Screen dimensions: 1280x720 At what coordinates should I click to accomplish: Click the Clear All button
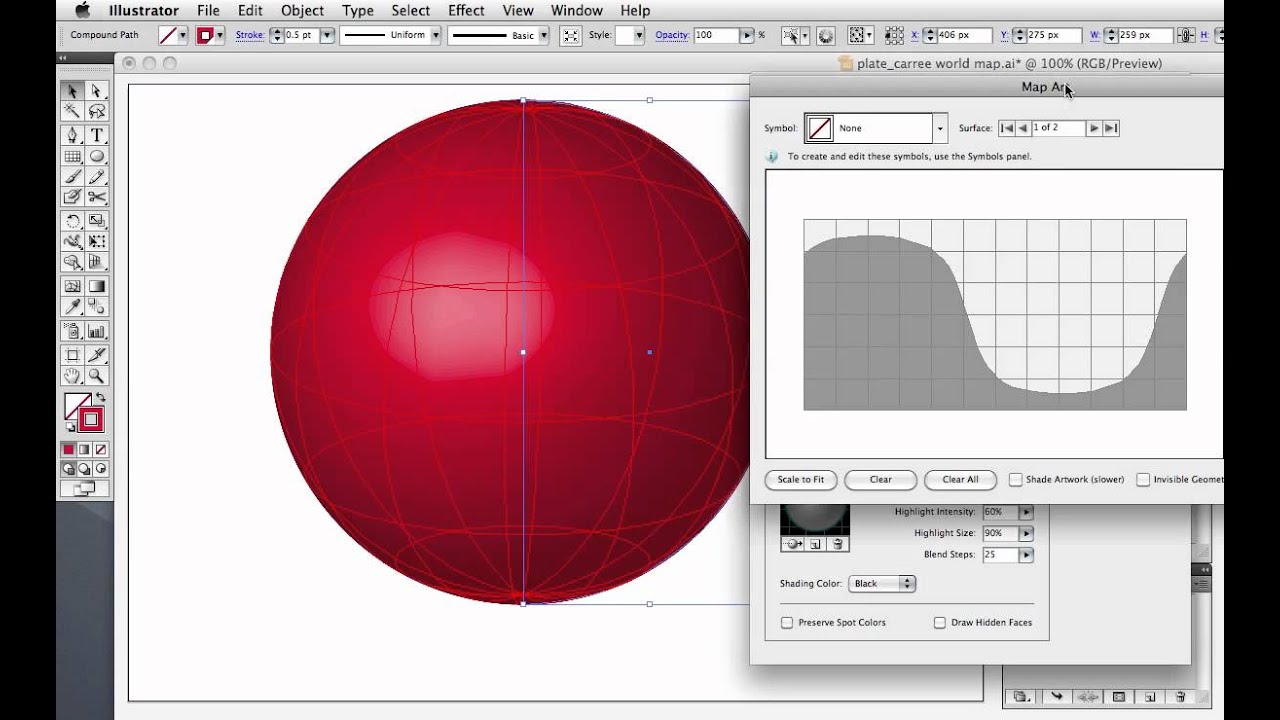(x=959, y=480)
